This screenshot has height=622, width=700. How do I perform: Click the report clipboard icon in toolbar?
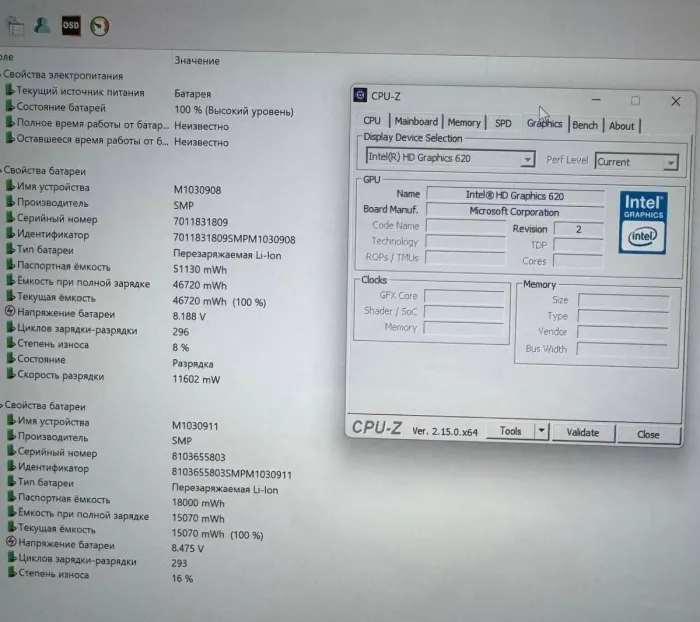tap(16, 26)
